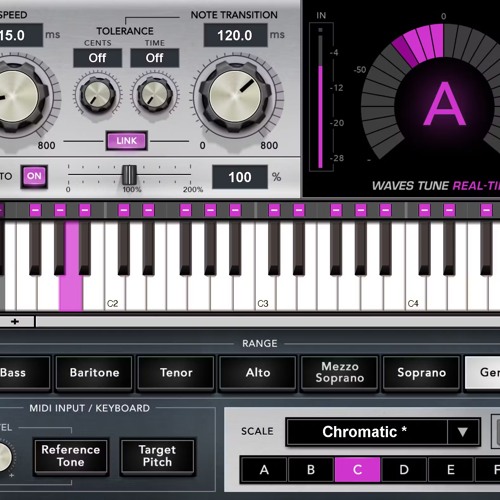Screen dimensions: 500x500
Task: Click the Reference Tone button
Action: click(x=71, y=456)
